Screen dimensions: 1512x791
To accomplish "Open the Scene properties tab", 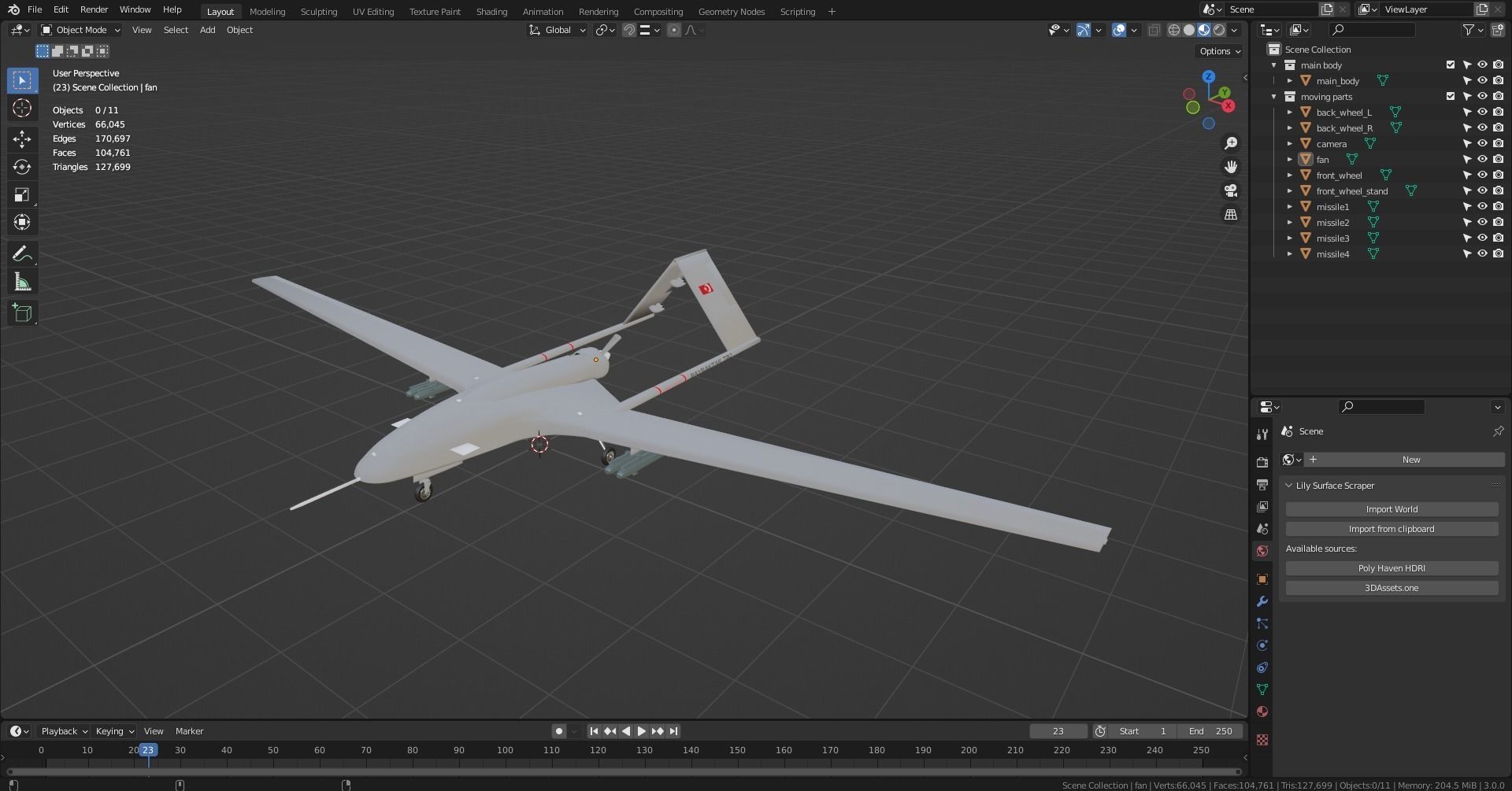I will tap(1262, 528).
